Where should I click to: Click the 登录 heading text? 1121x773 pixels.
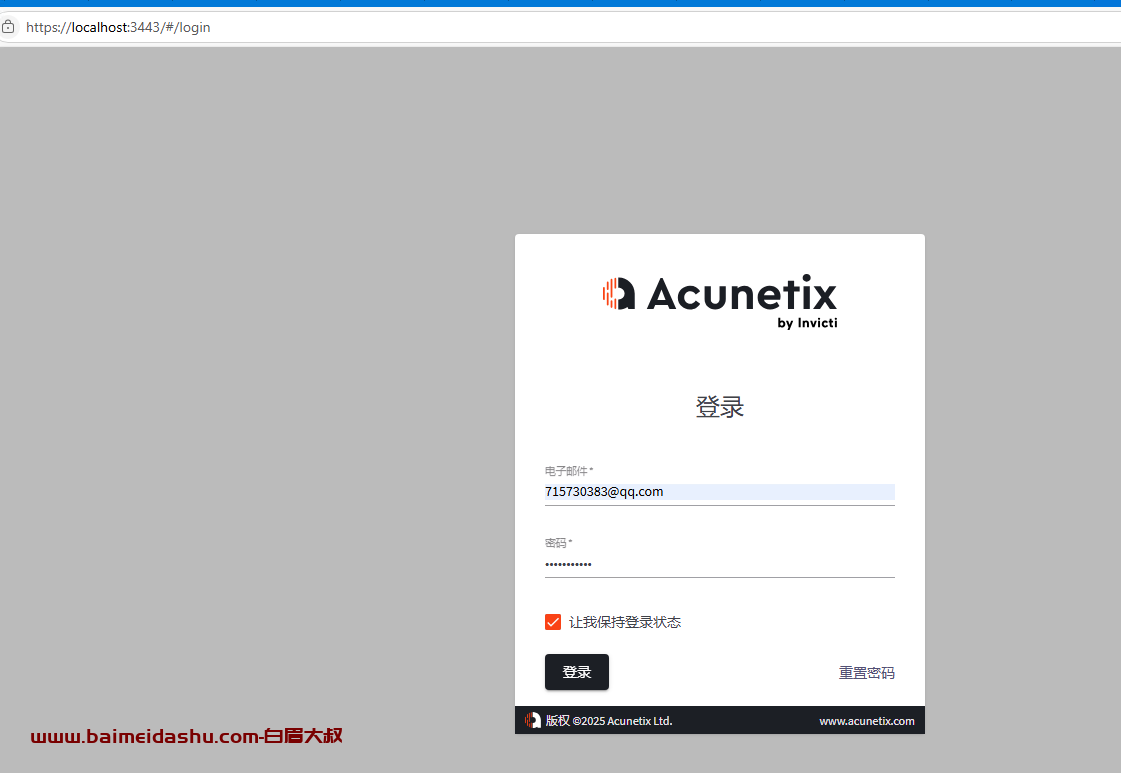pos(720,407)
